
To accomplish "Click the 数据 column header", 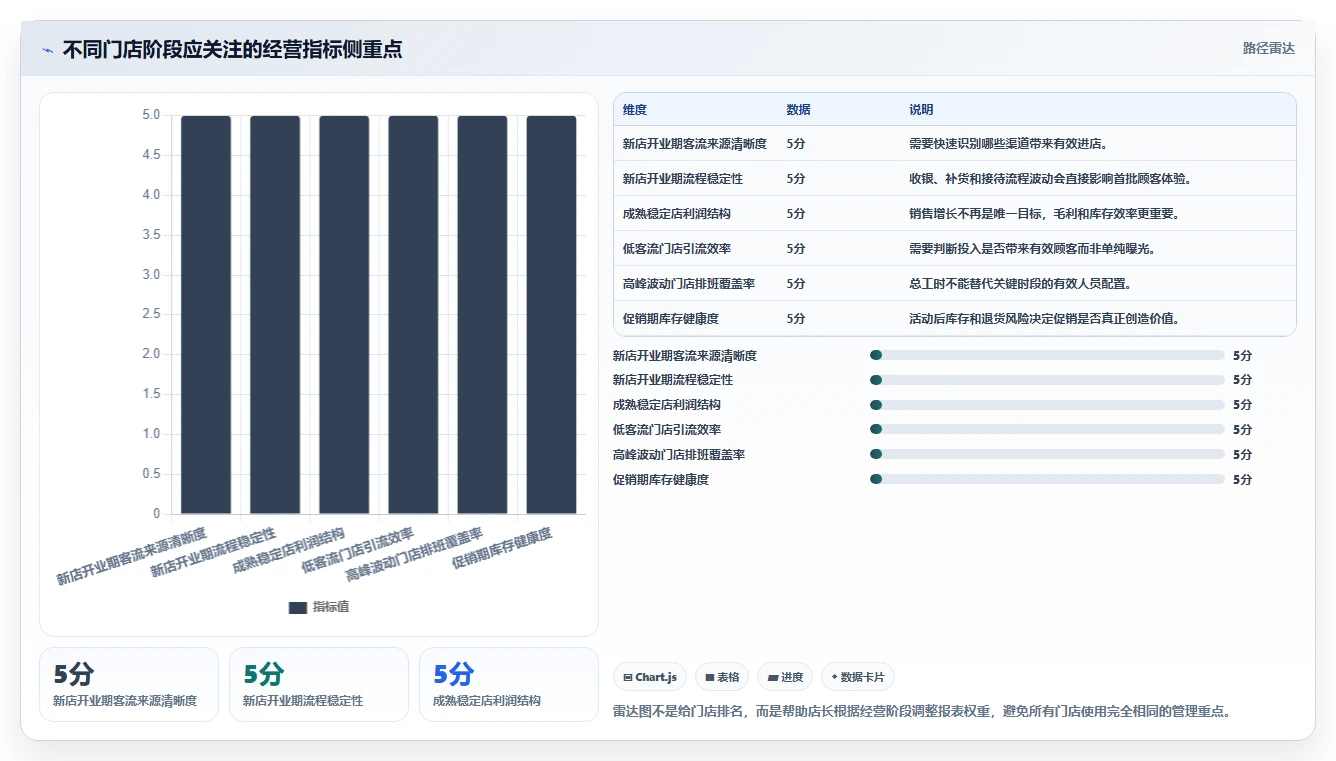I will coord(799,110).
